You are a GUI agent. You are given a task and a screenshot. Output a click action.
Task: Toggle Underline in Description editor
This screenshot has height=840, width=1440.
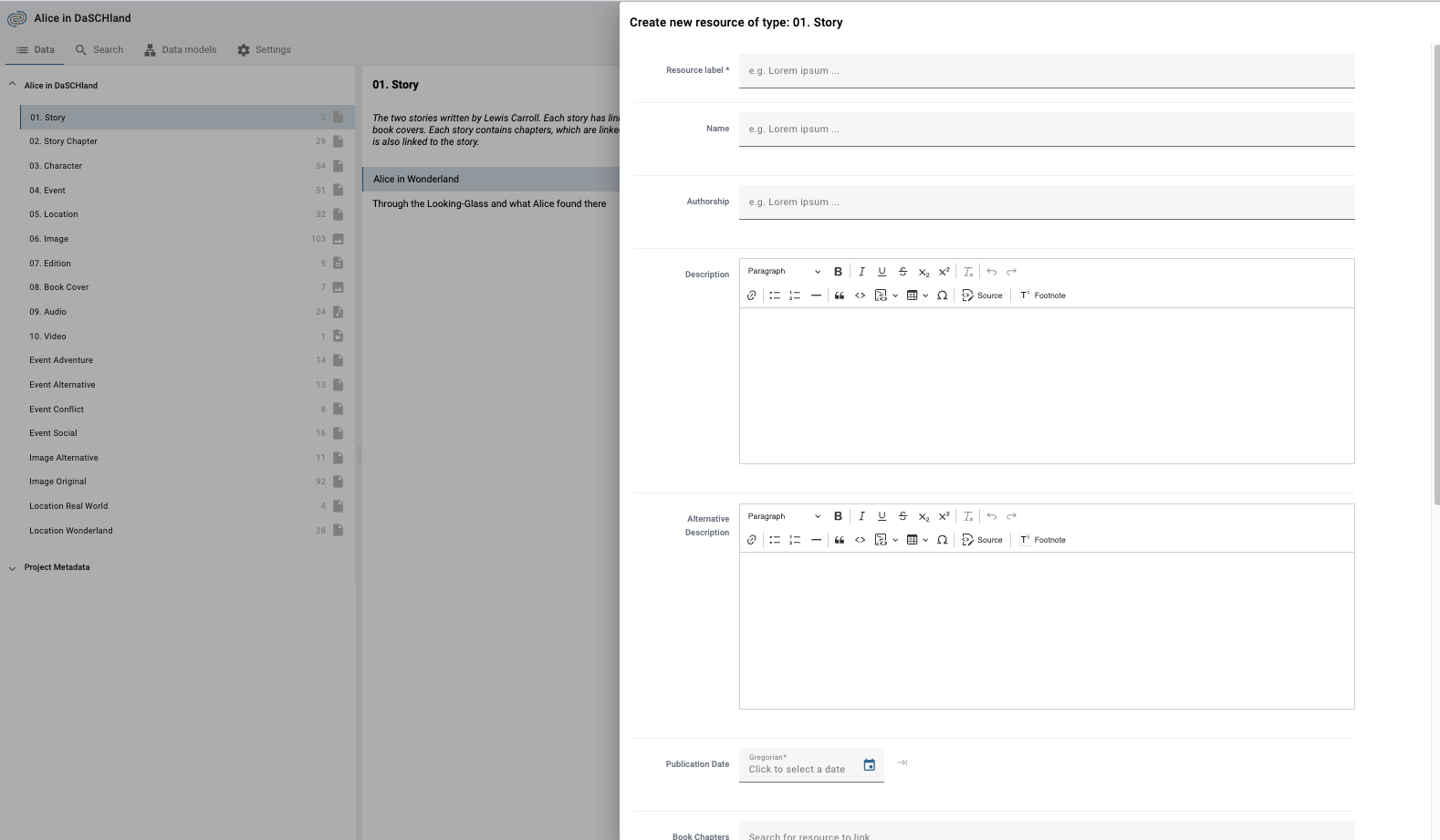[882, 272]
